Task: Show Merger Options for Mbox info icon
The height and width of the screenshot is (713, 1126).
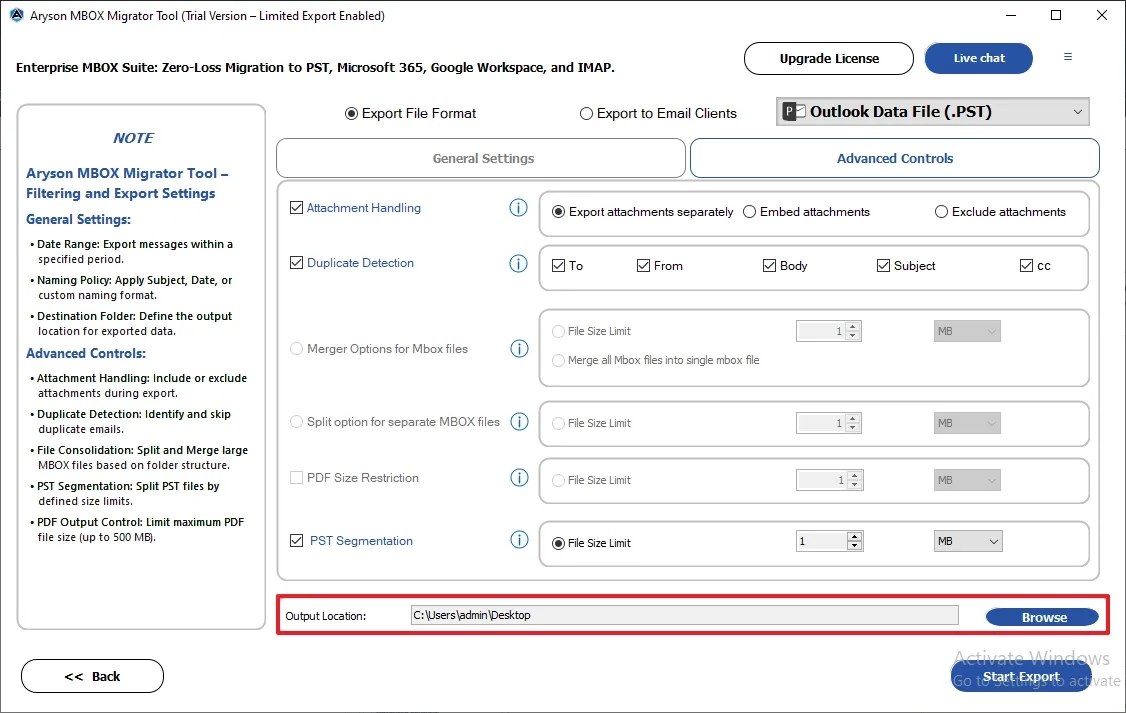Action: 519,349
